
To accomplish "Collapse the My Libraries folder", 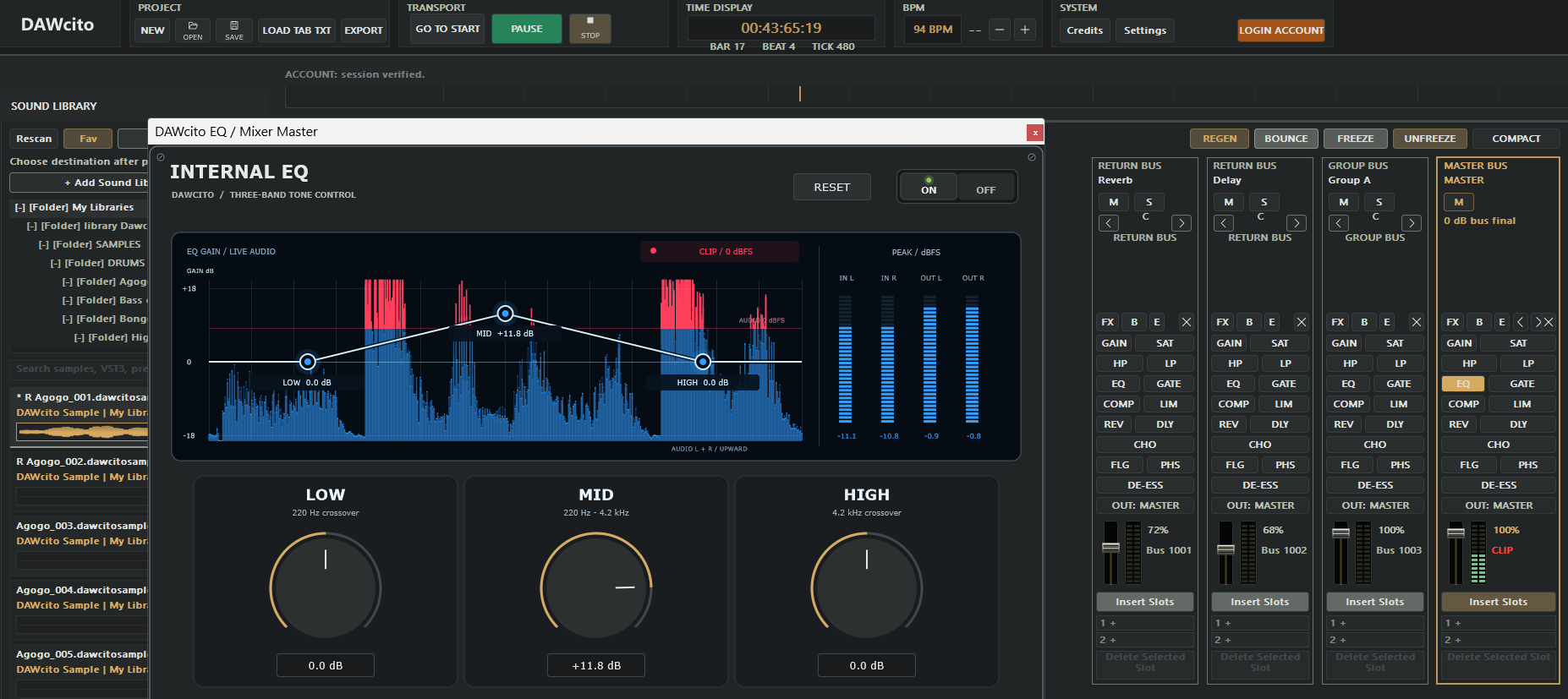I will pyautogui.click(x=19, y=207).
